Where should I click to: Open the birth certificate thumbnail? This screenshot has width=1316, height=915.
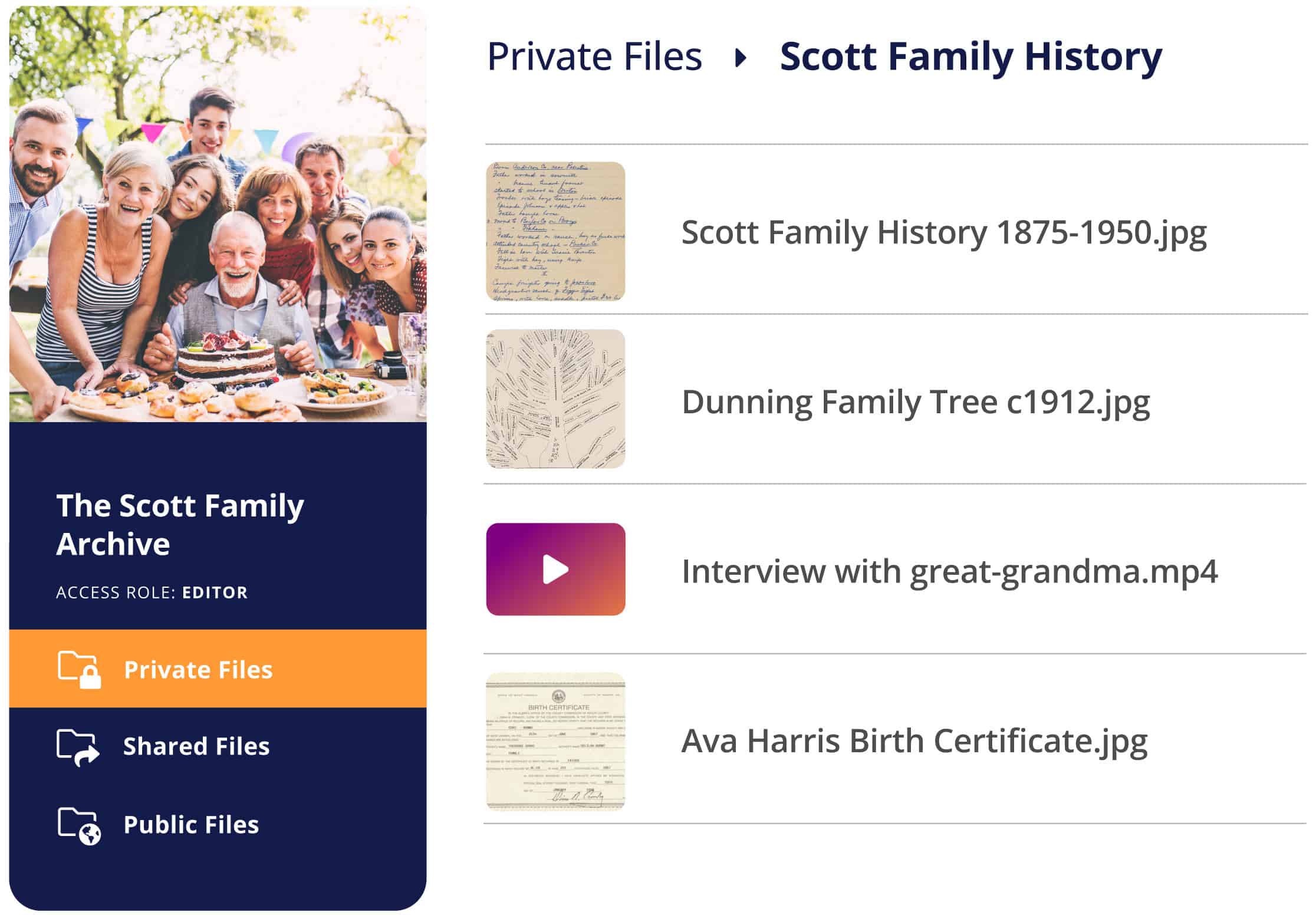pyautogui.click(x=555, y=741)
